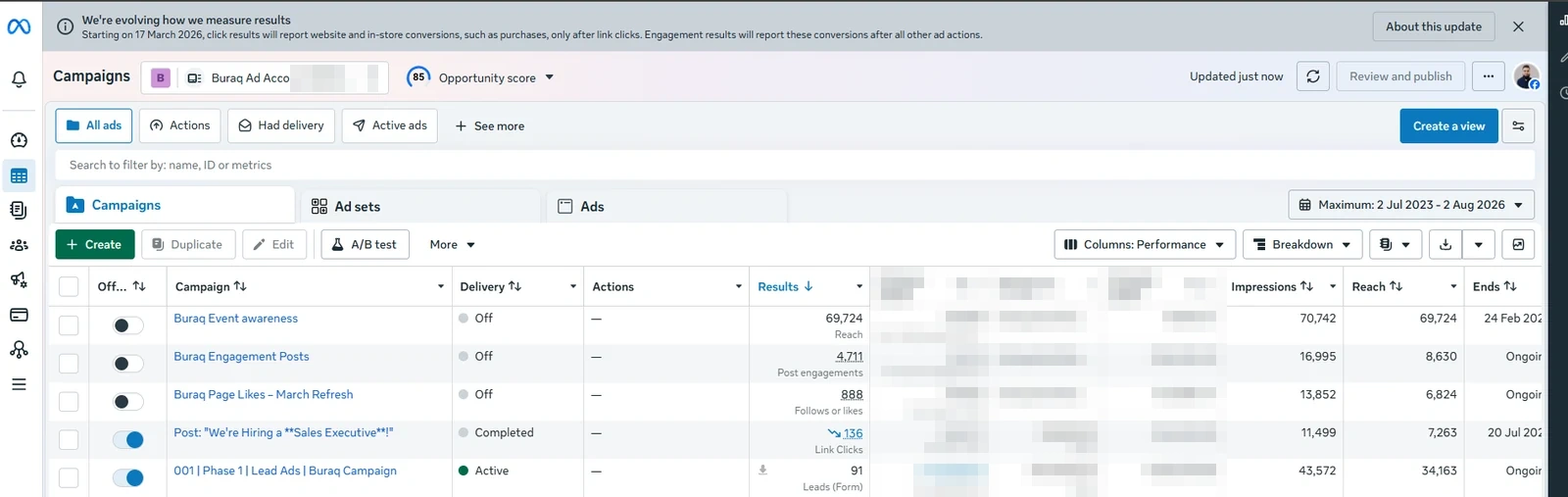Open the date range picker
Viewport: 1568px width, 497px height.
coord(1411,205)
